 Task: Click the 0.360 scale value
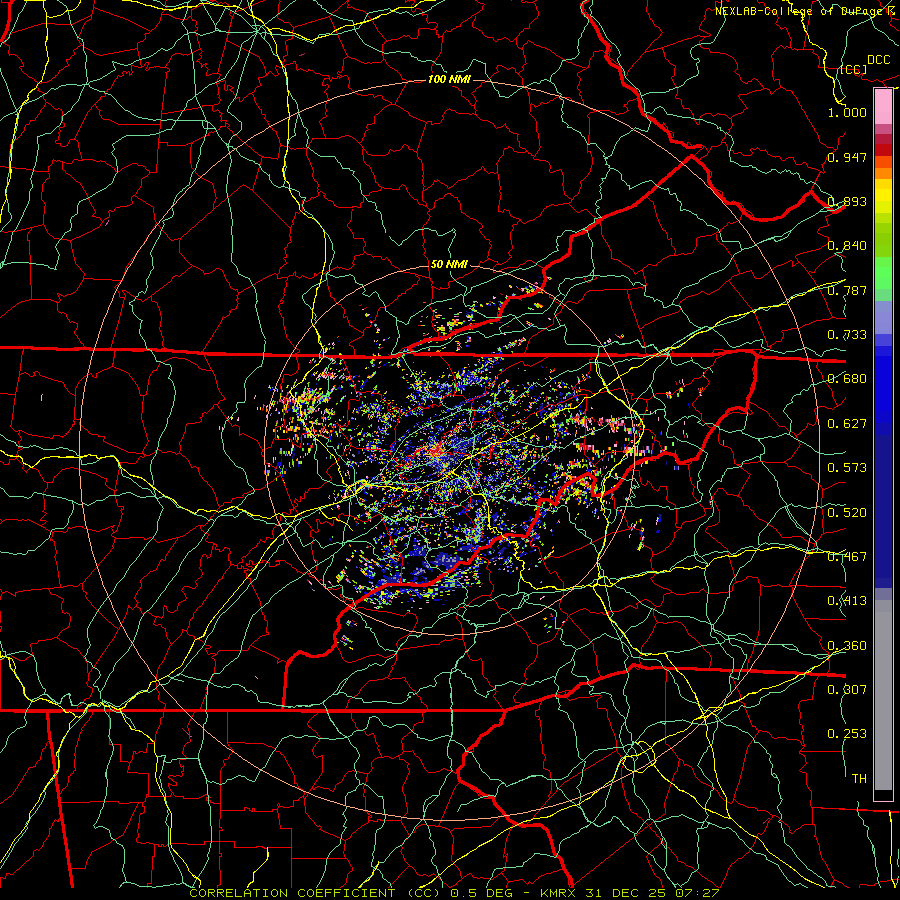(847, 646)
